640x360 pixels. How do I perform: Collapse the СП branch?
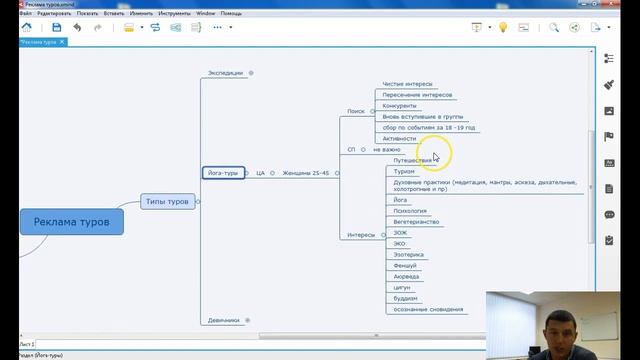pos(363,150)
